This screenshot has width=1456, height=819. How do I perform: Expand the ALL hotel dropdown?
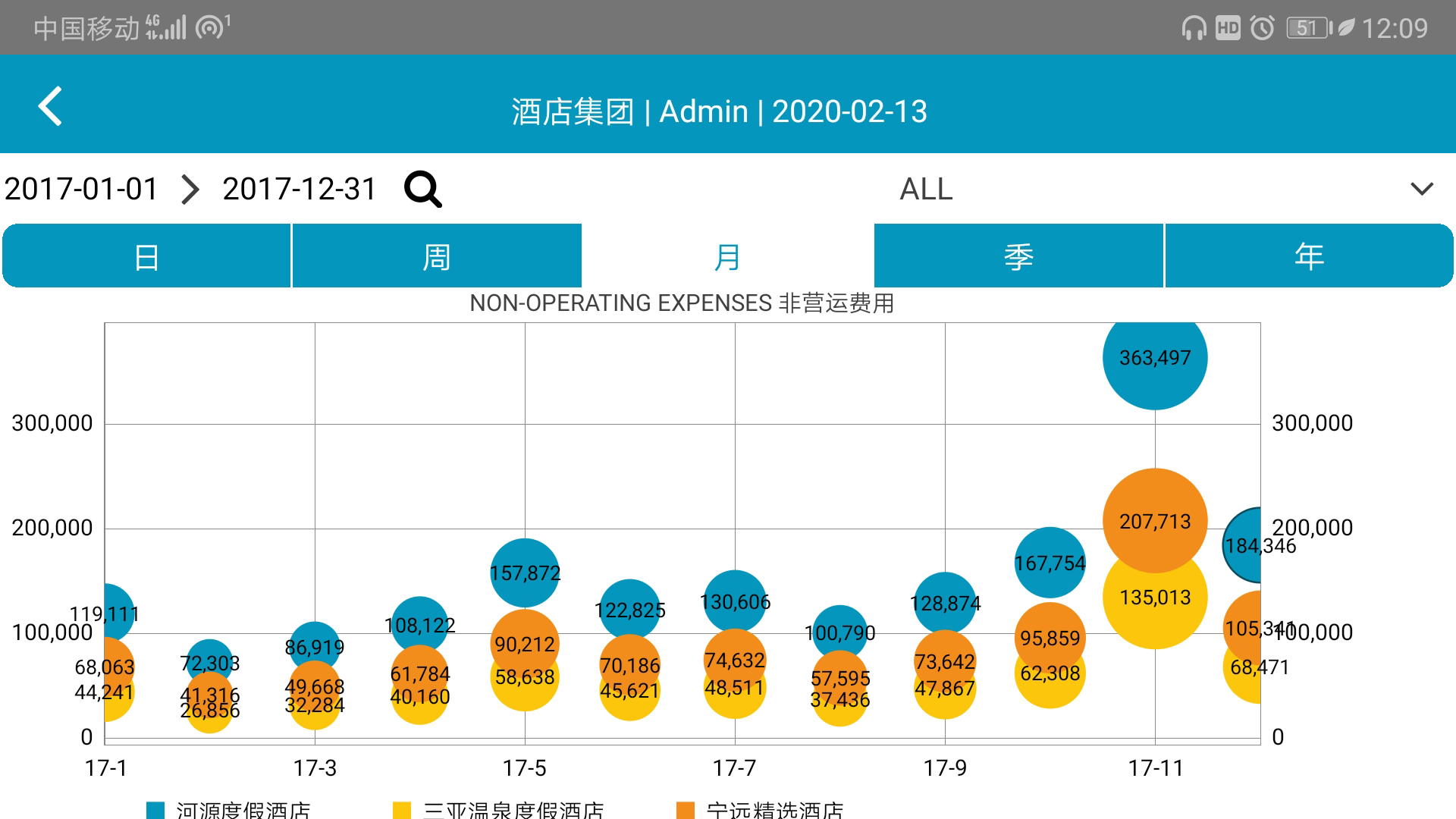tap(926, 189)
